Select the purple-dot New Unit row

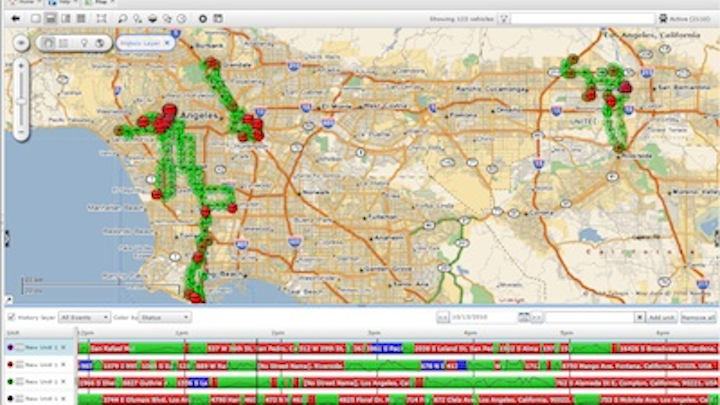(39, 348)
